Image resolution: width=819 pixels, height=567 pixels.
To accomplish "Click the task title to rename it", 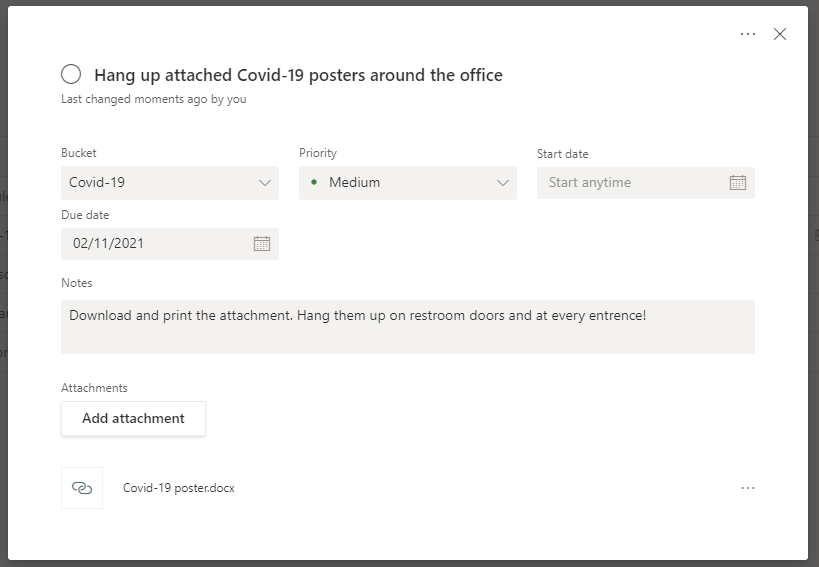I will pos(298,75).
